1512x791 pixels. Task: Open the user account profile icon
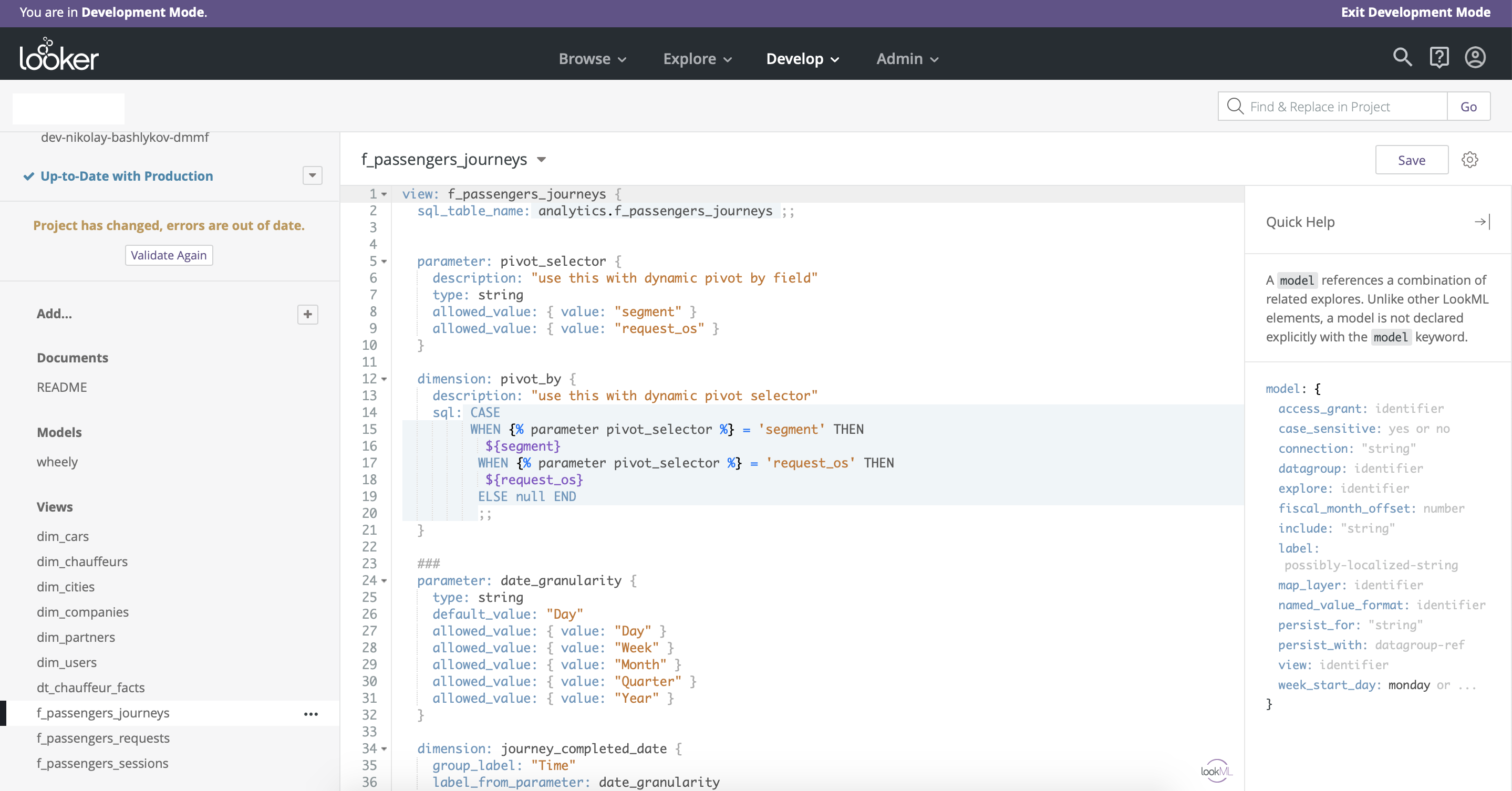[1475, 57]
